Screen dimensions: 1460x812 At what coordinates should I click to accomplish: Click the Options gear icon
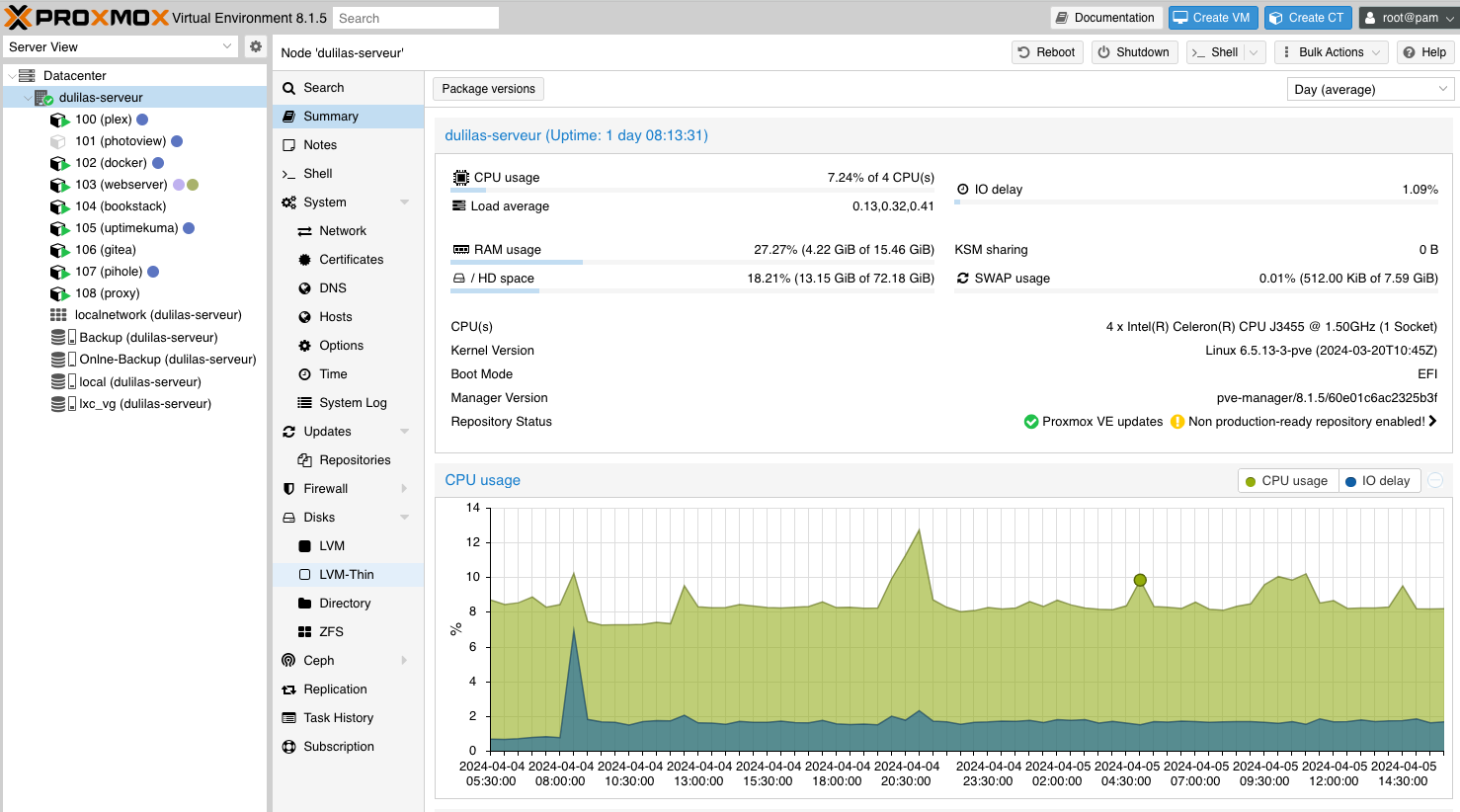point(305,346)
